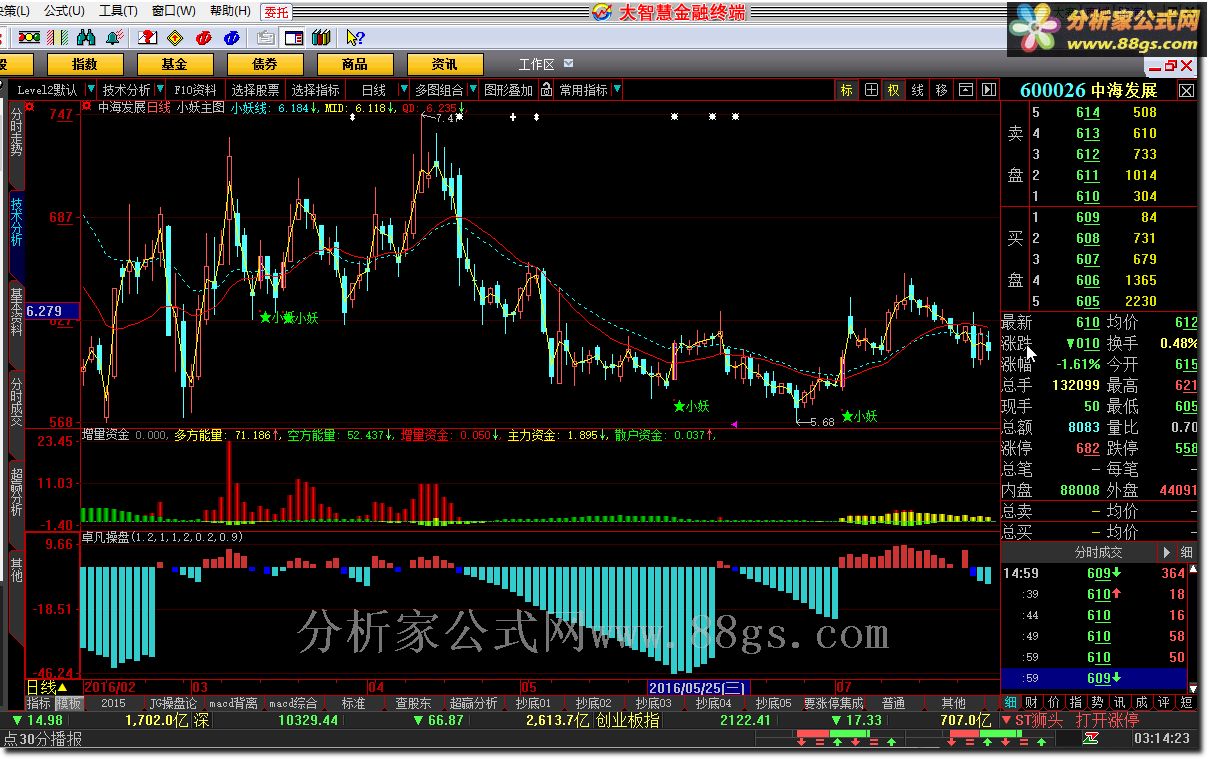The width and height of the screenshot is (1209, 759).
Task: Expand the 技术分析 dropdown arrow
Action: [160, 89]
